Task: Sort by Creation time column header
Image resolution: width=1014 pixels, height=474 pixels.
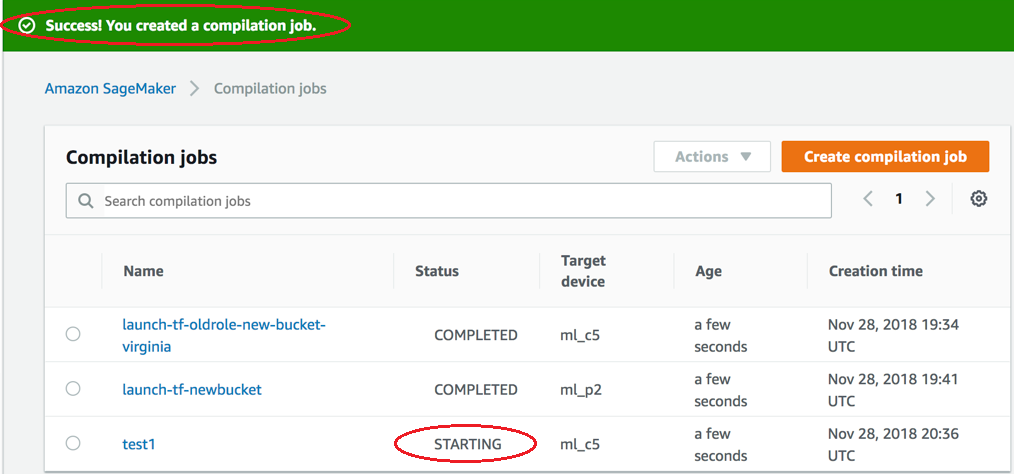Action: tap(875, 271)
